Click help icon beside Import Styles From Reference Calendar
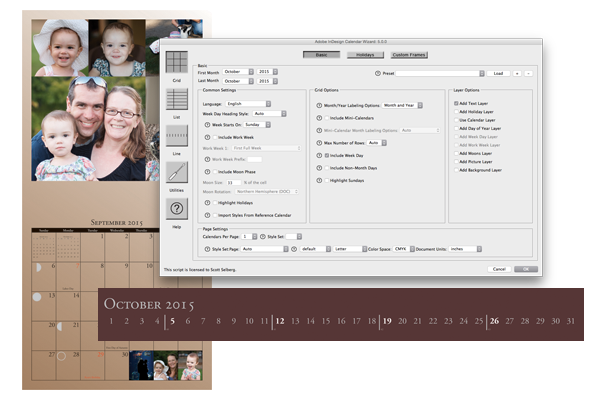 pos(207,215)
